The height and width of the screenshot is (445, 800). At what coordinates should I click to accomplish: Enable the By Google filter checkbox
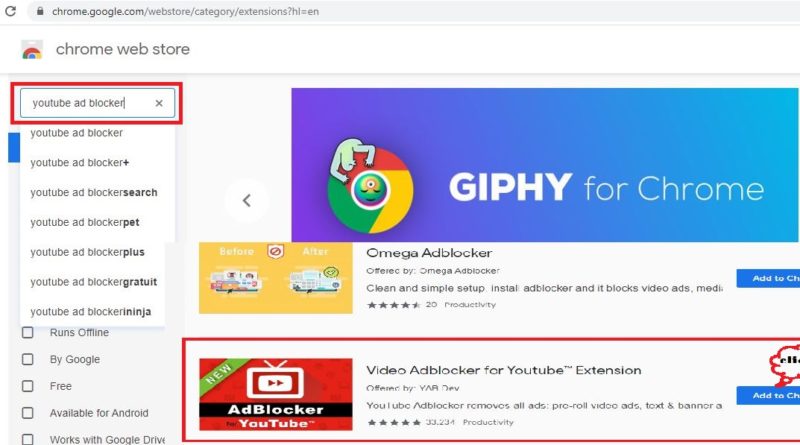(x=28, y=359)
